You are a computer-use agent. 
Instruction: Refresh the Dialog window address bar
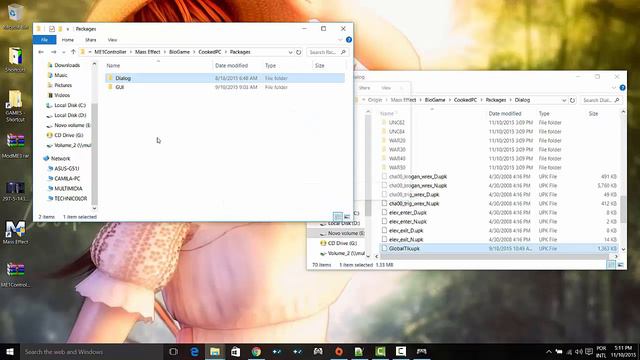[573, 100]
